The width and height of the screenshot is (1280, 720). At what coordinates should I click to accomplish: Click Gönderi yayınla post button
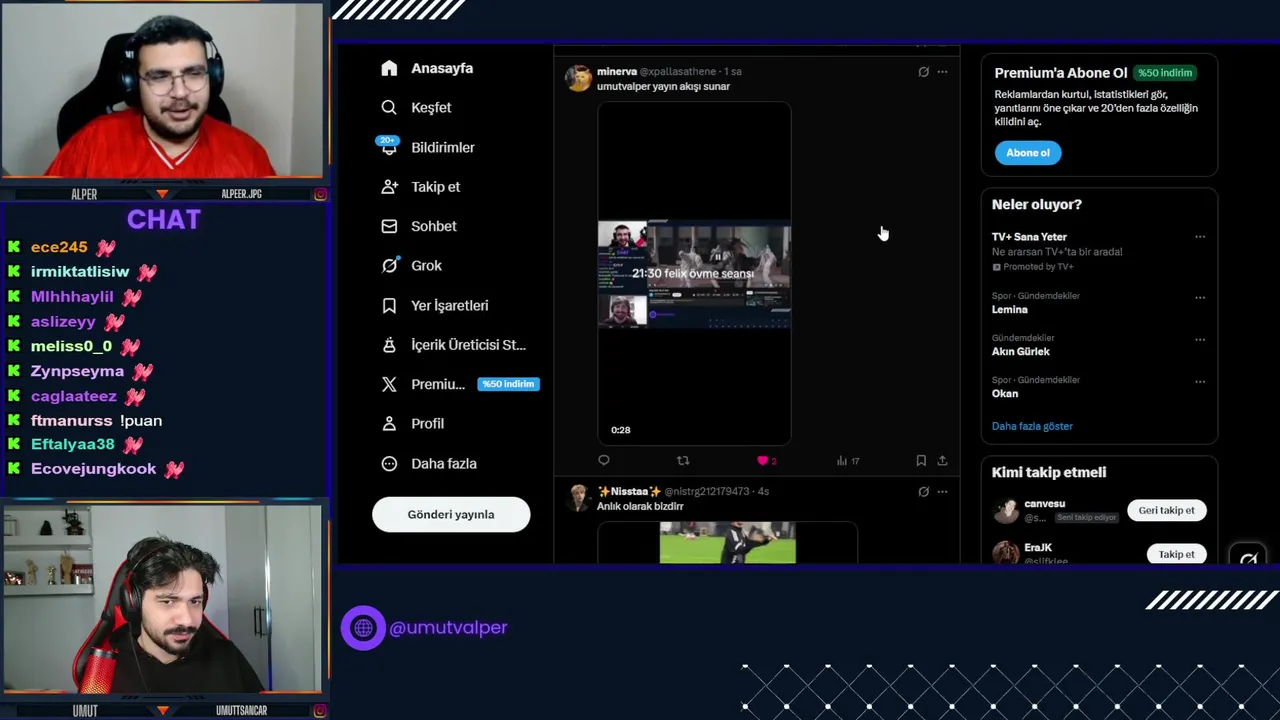click(x=451, y=514)
